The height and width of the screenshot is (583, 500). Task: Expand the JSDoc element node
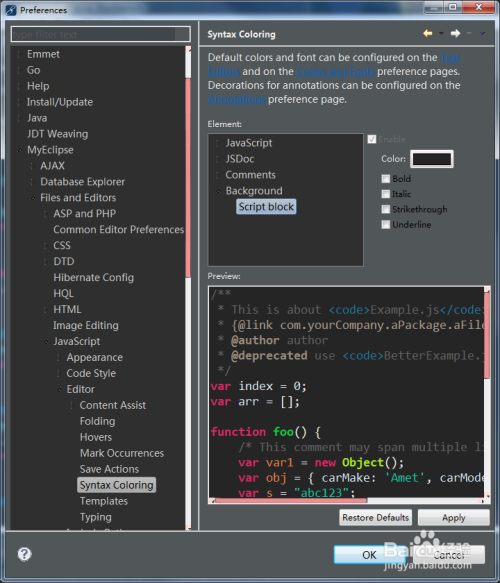coord(218,159)
